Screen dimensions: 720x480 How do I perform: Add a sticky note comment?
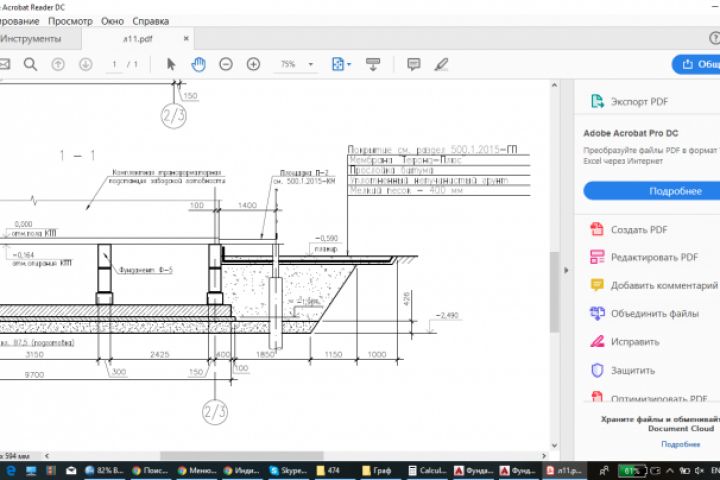[x=413, y=64]
